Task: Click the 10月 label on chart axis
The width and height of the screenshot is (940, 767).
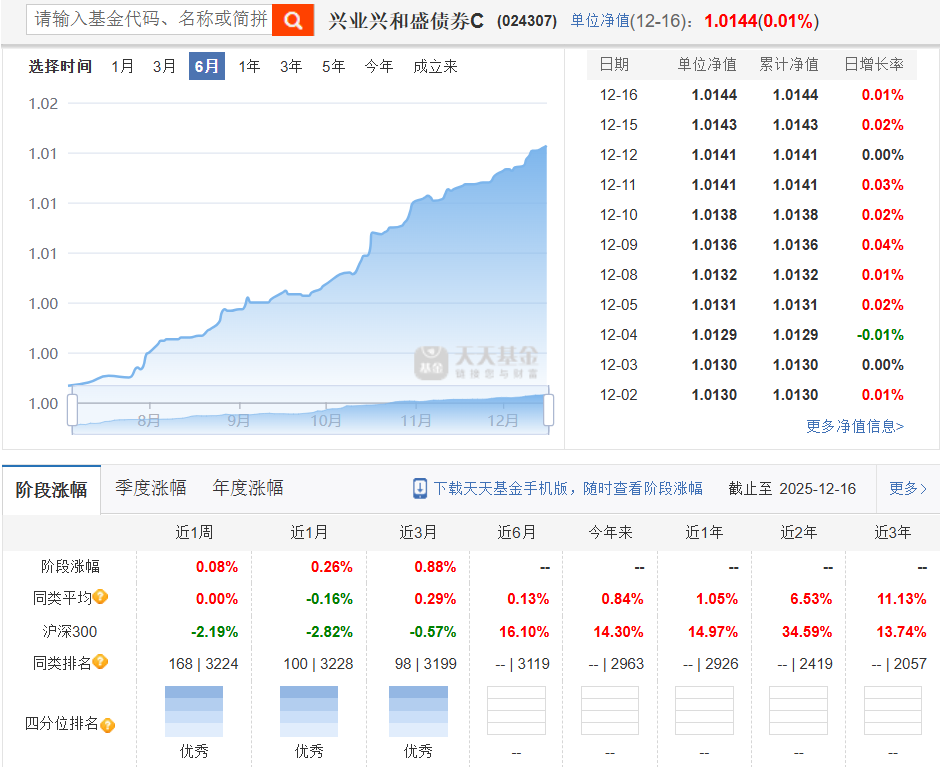Action: [x=326, y=420]
